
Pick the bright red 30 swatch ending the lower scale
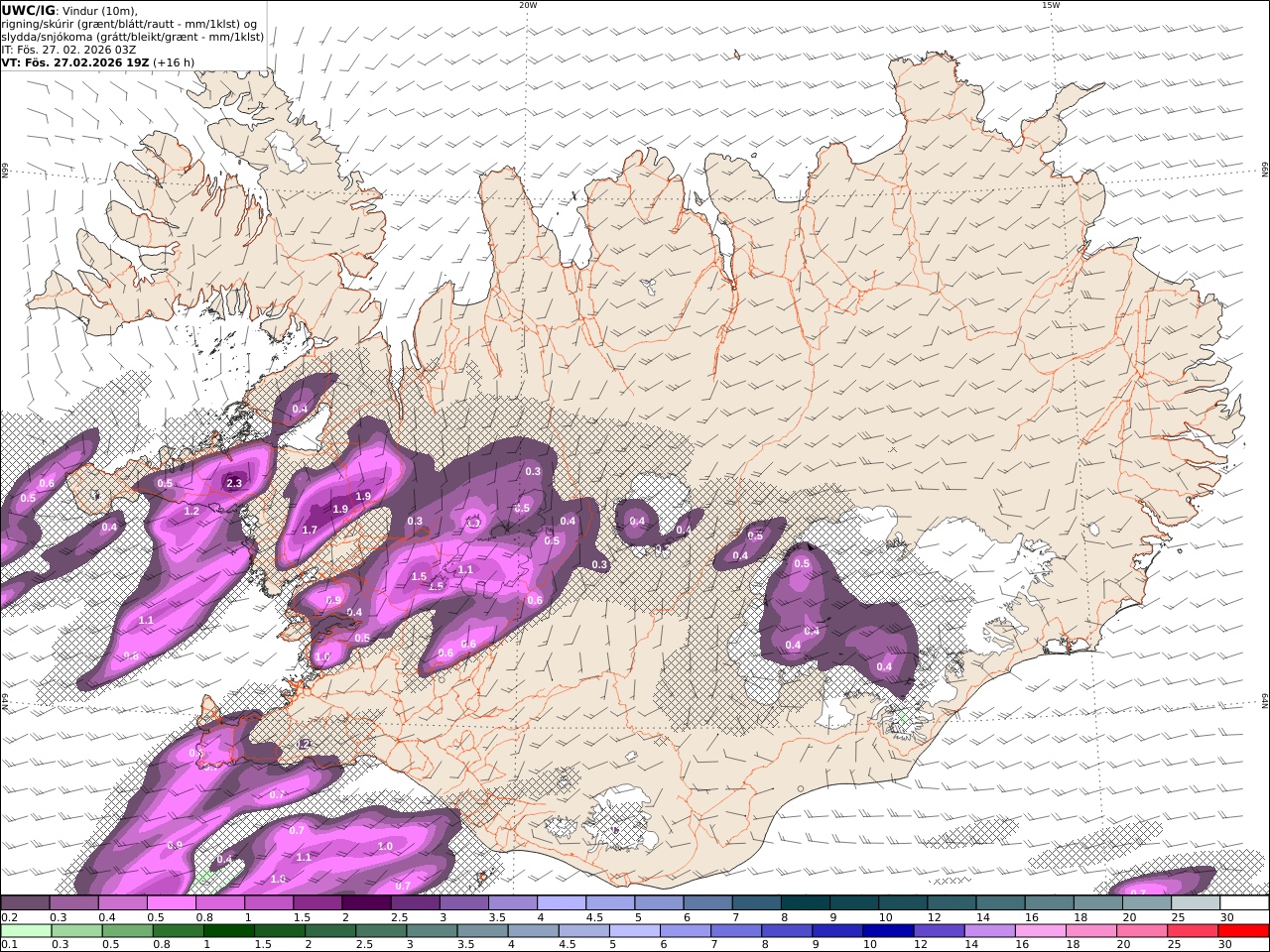click(1243, 931)
